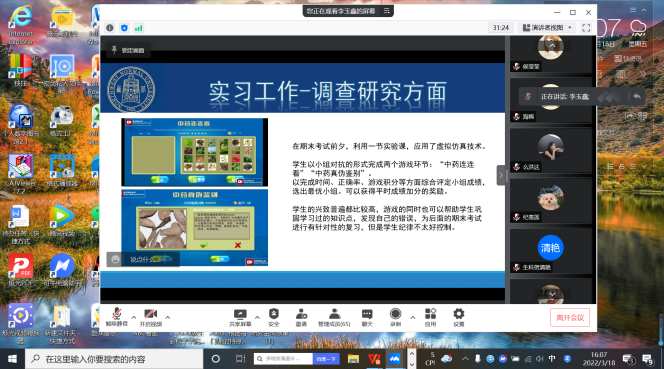
Task: Start recording with the 录制 button
Action: point(395,317)
